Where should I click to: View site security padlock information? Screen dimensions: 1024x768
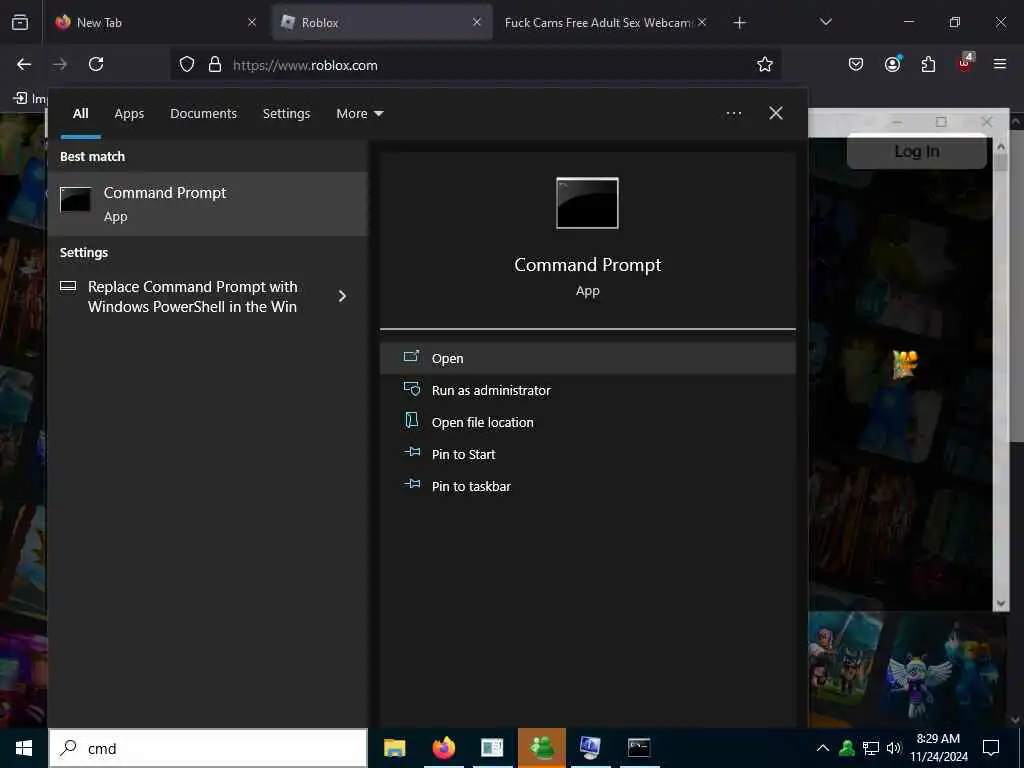[215, 65]
